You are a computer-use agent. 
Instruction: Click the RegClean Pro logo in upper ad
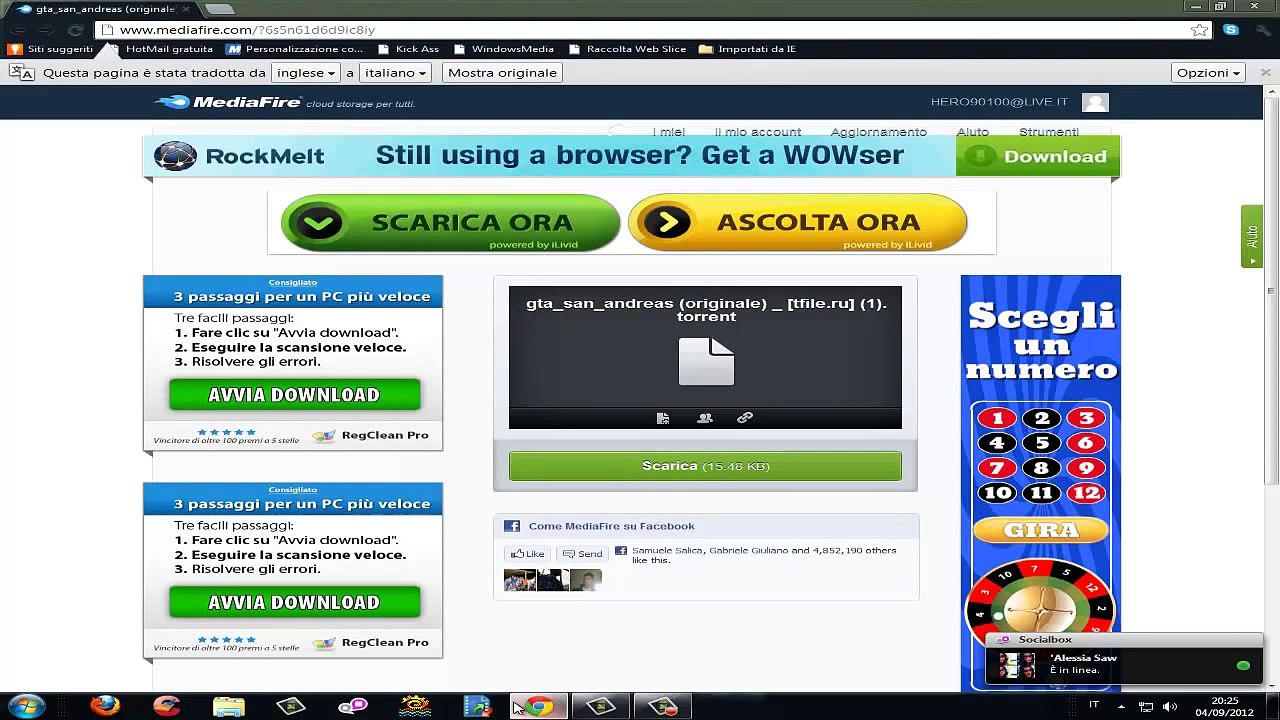coord(371,435)
